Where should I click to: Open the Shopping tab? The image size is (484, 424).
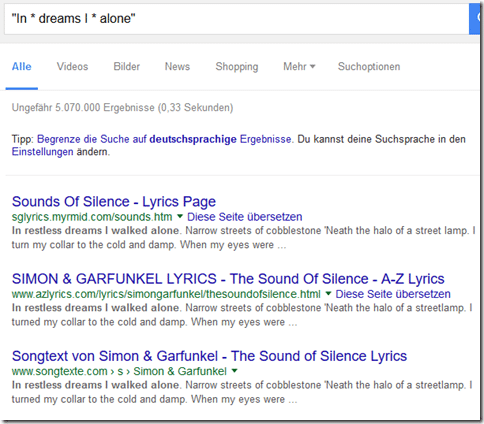pos(237,67)
